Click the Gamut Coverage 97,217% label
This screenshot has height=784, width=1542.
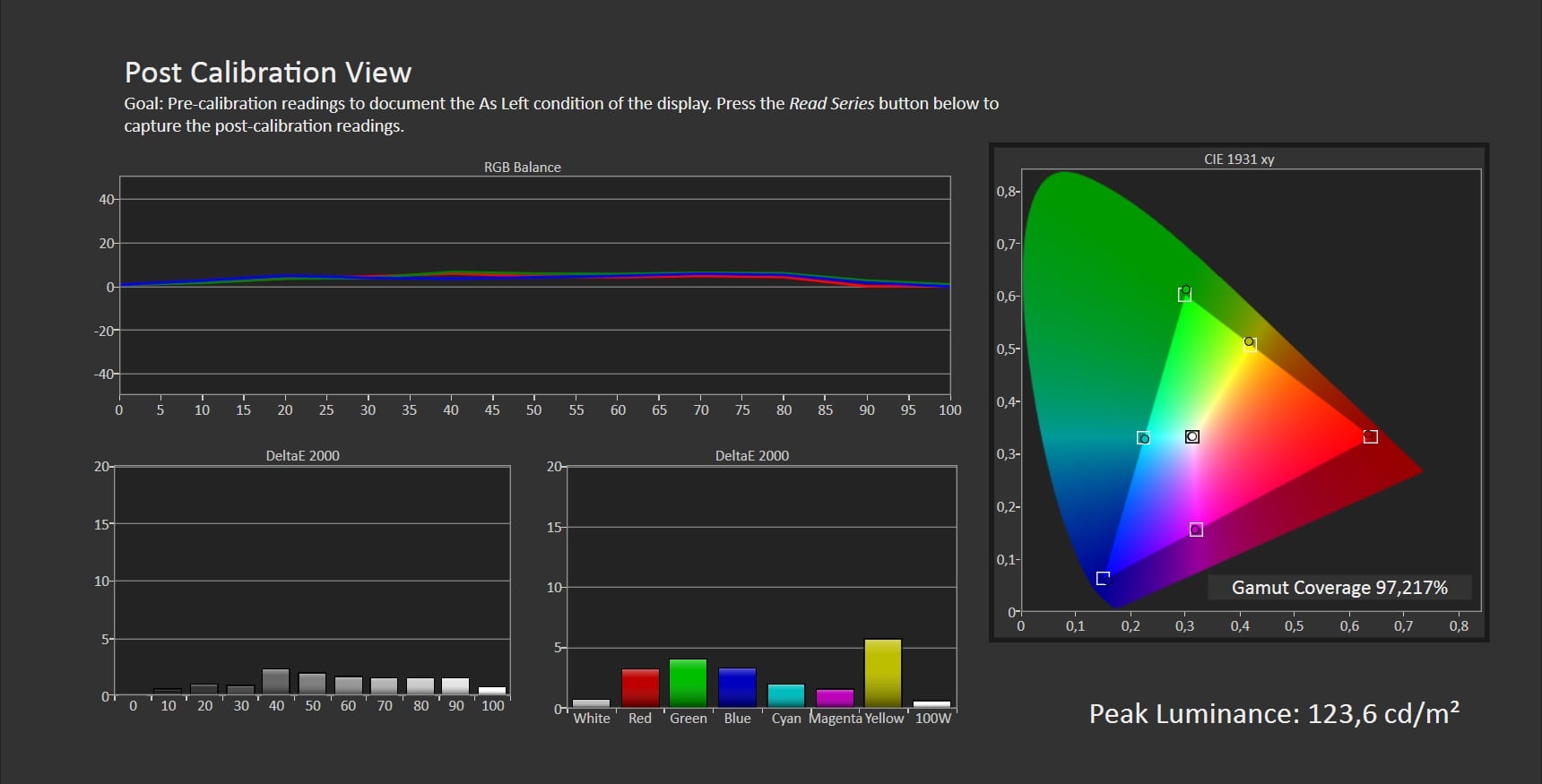click(1339, 588)
